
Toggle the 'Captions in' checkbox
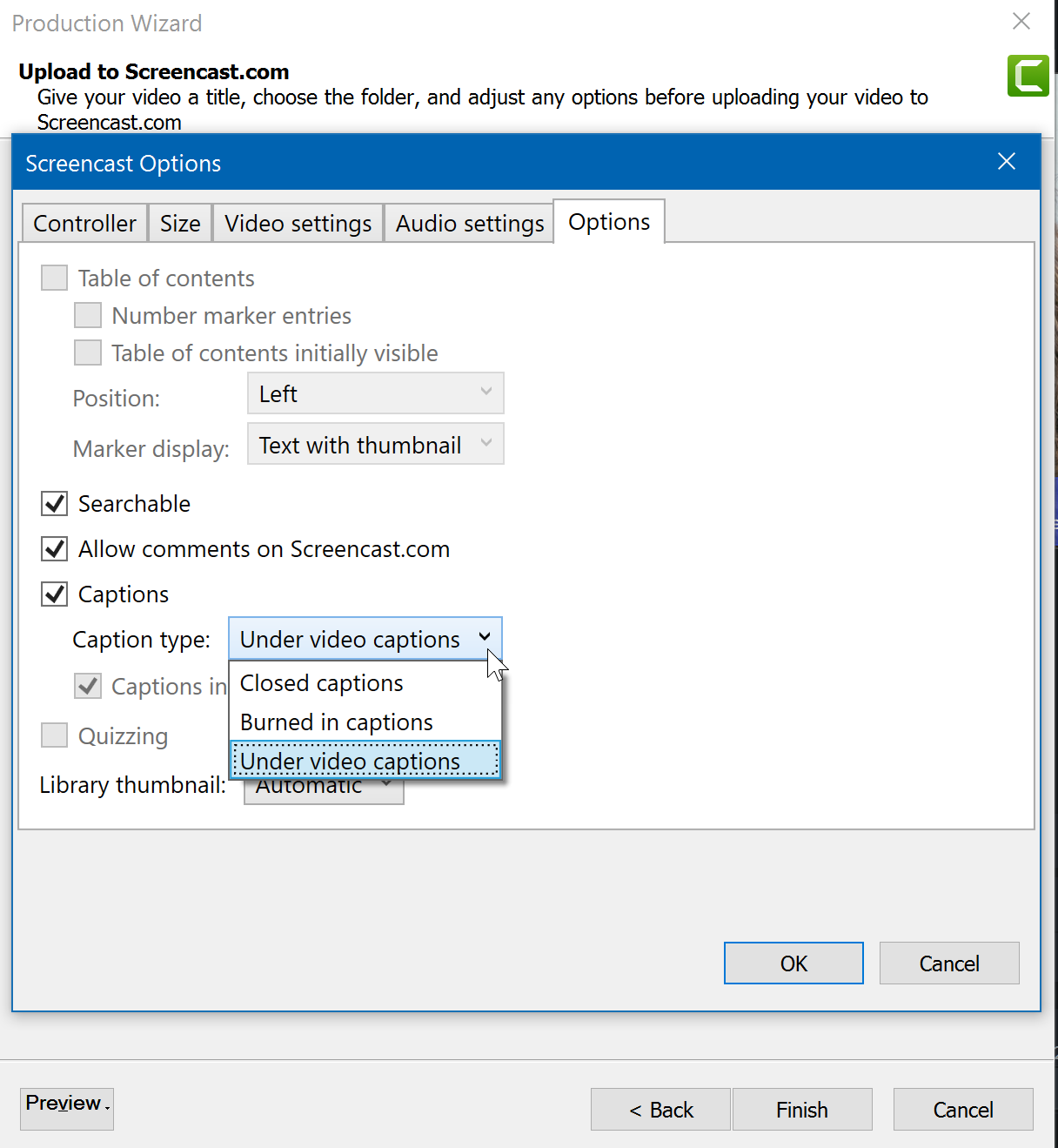(x=88, y=686)
